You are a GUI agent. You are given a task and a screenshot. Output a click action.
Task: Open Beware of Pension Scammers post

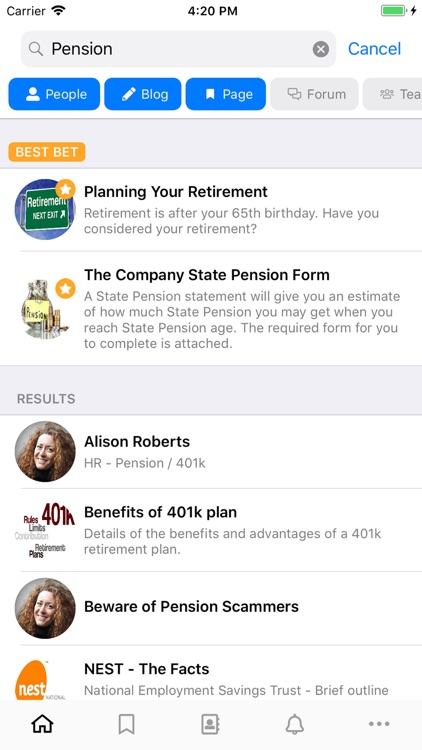[x=211, y=607]
